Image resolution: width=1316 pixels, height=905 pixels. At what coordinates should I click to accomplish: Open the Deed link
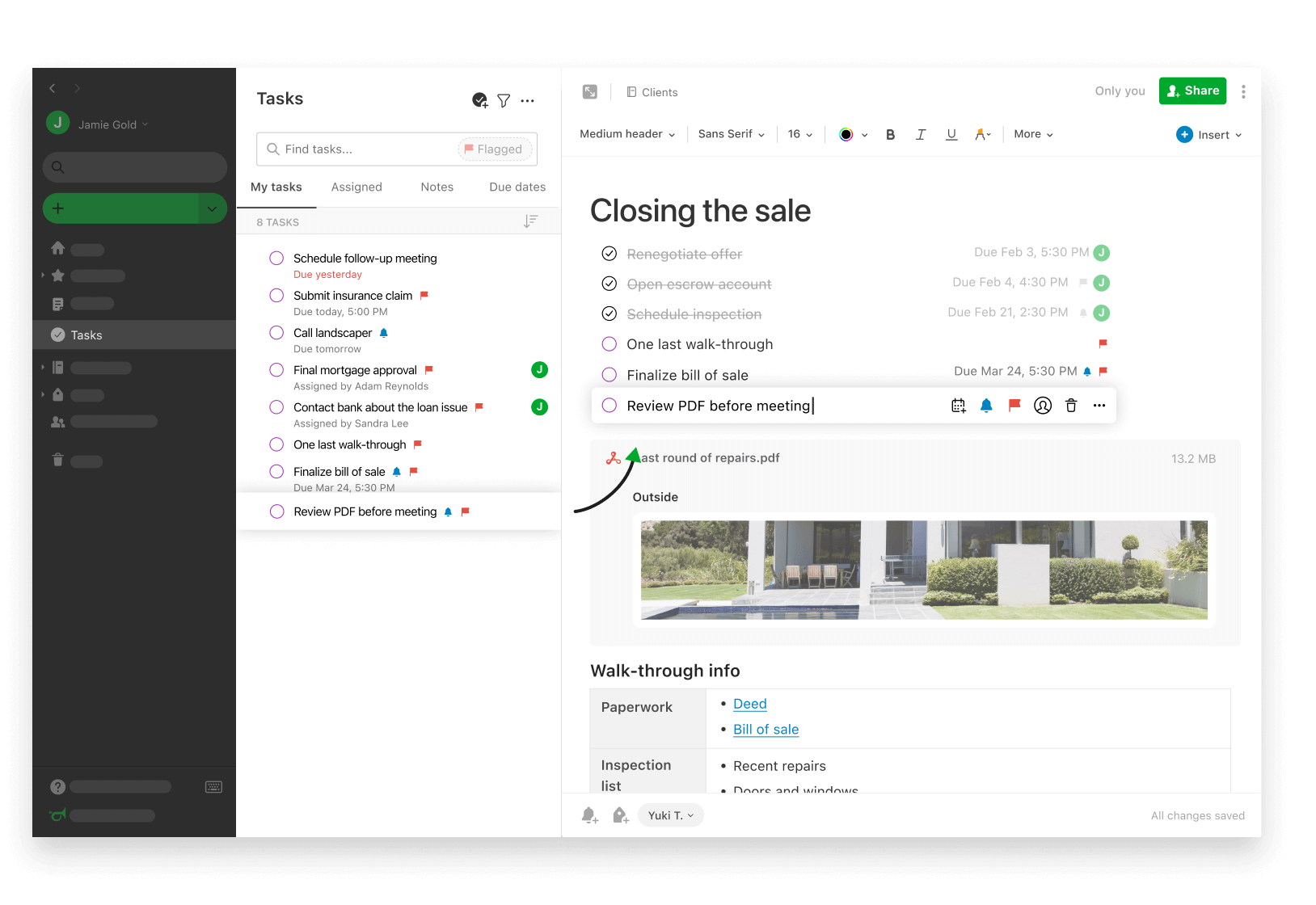click(x=749, y=704)
